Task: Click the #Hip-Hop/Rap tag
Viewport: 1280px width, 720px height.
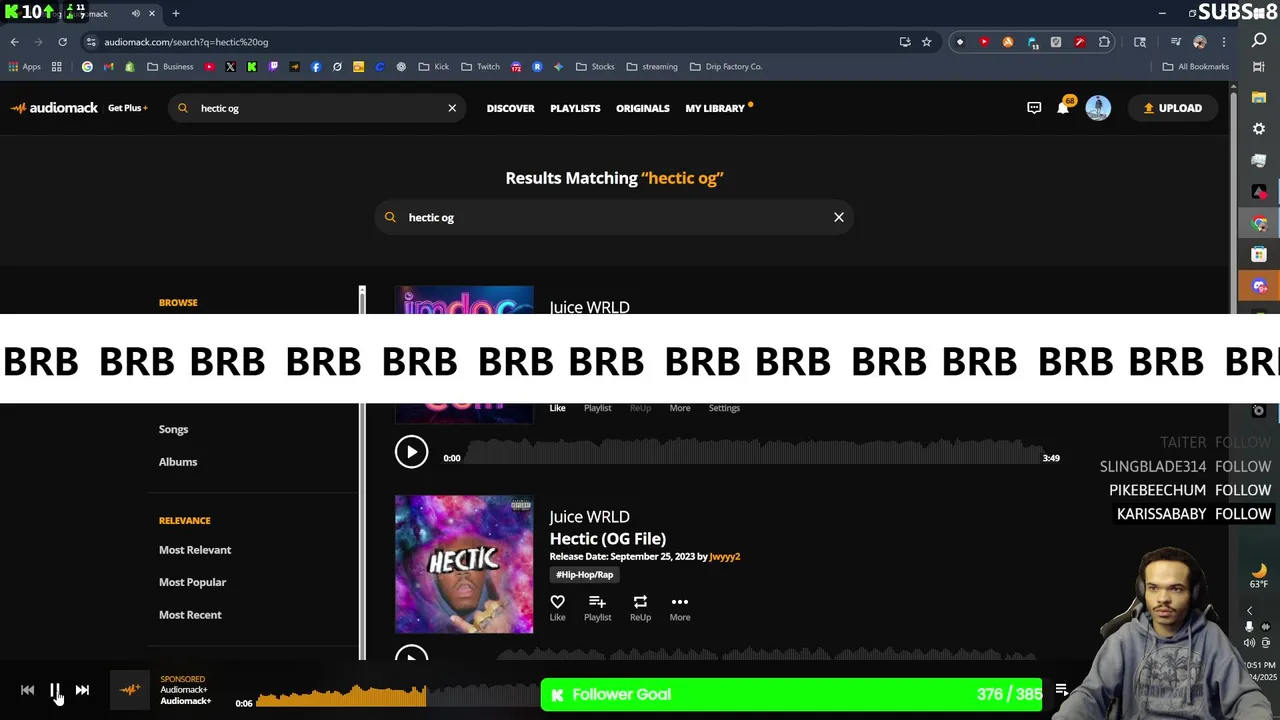Action: (585, 575)
